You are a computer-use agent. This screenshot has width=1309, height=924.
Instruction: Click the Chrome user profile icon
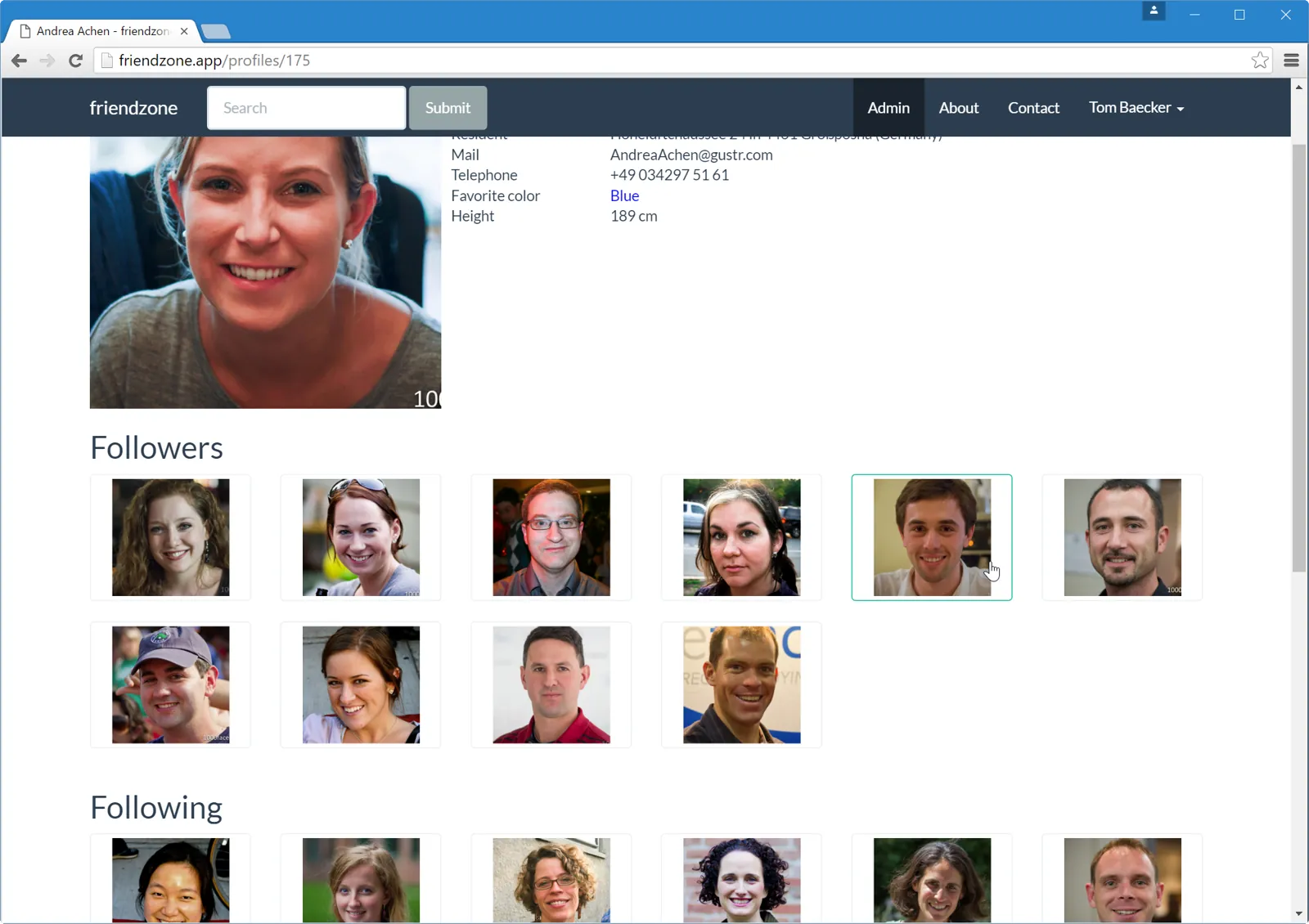[1154, 11]
